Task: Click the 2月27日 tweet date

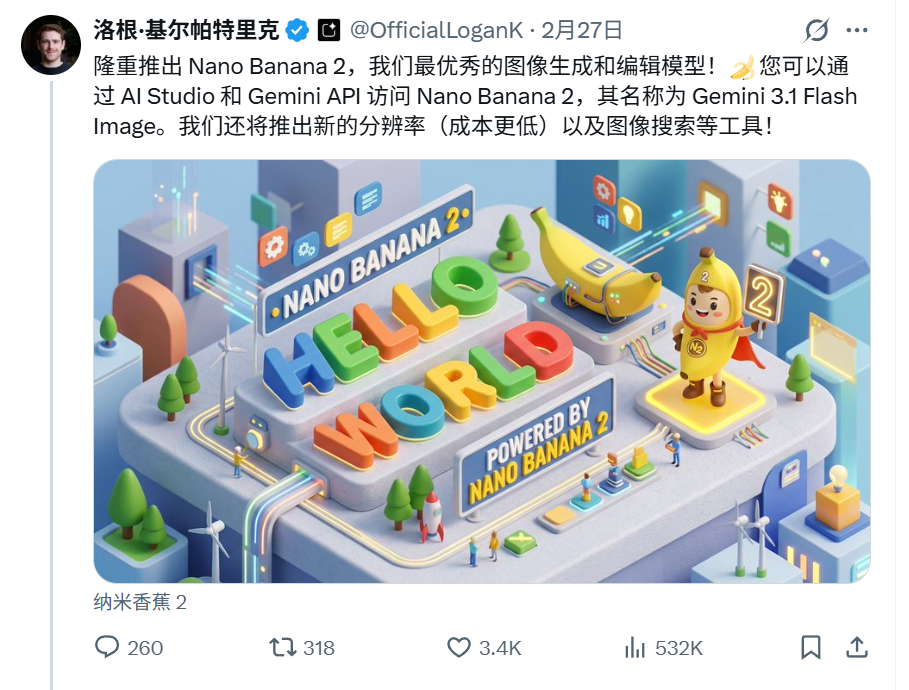Action: point(581,30)
